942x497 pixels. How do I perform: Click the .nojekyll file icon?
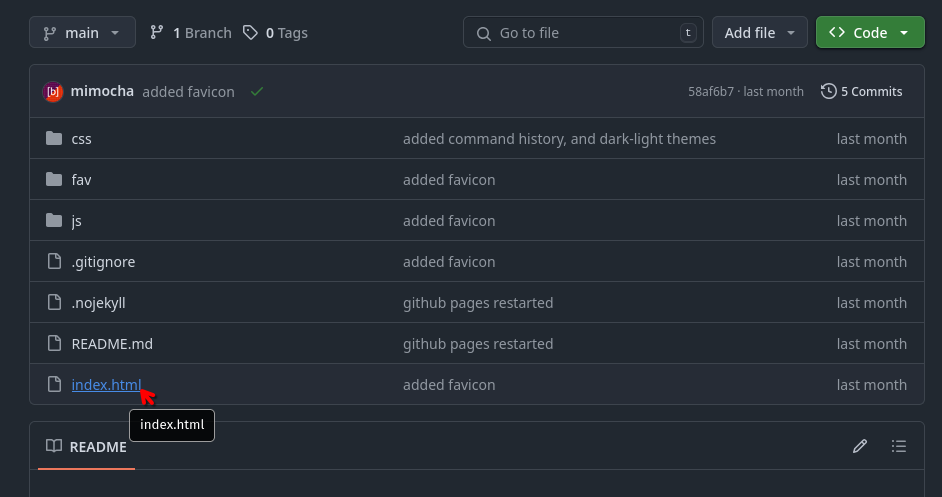(x=54, y=302)
